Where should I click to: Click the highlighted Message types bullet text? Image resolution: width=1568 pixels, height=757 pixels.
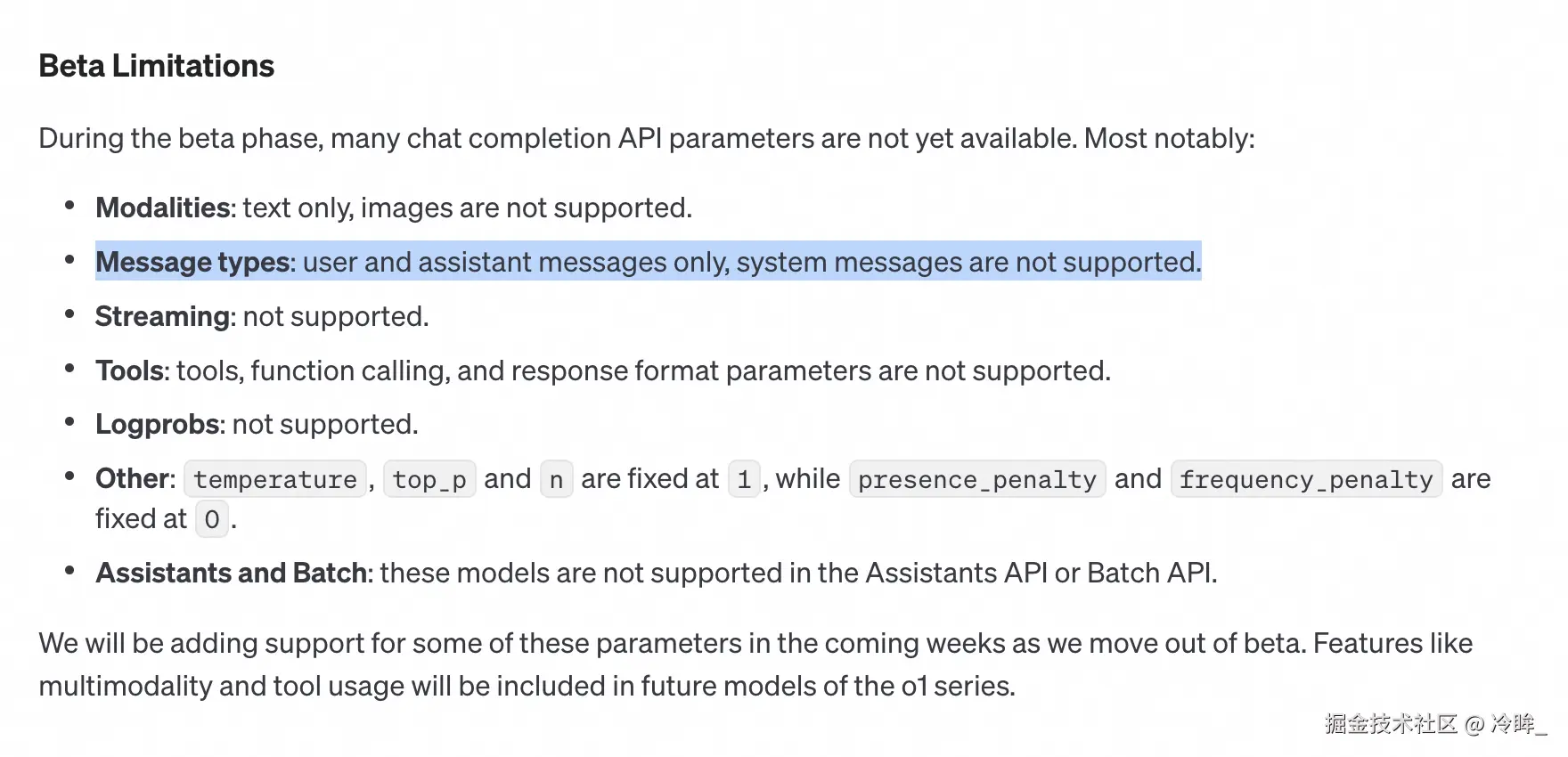[649, 262]
